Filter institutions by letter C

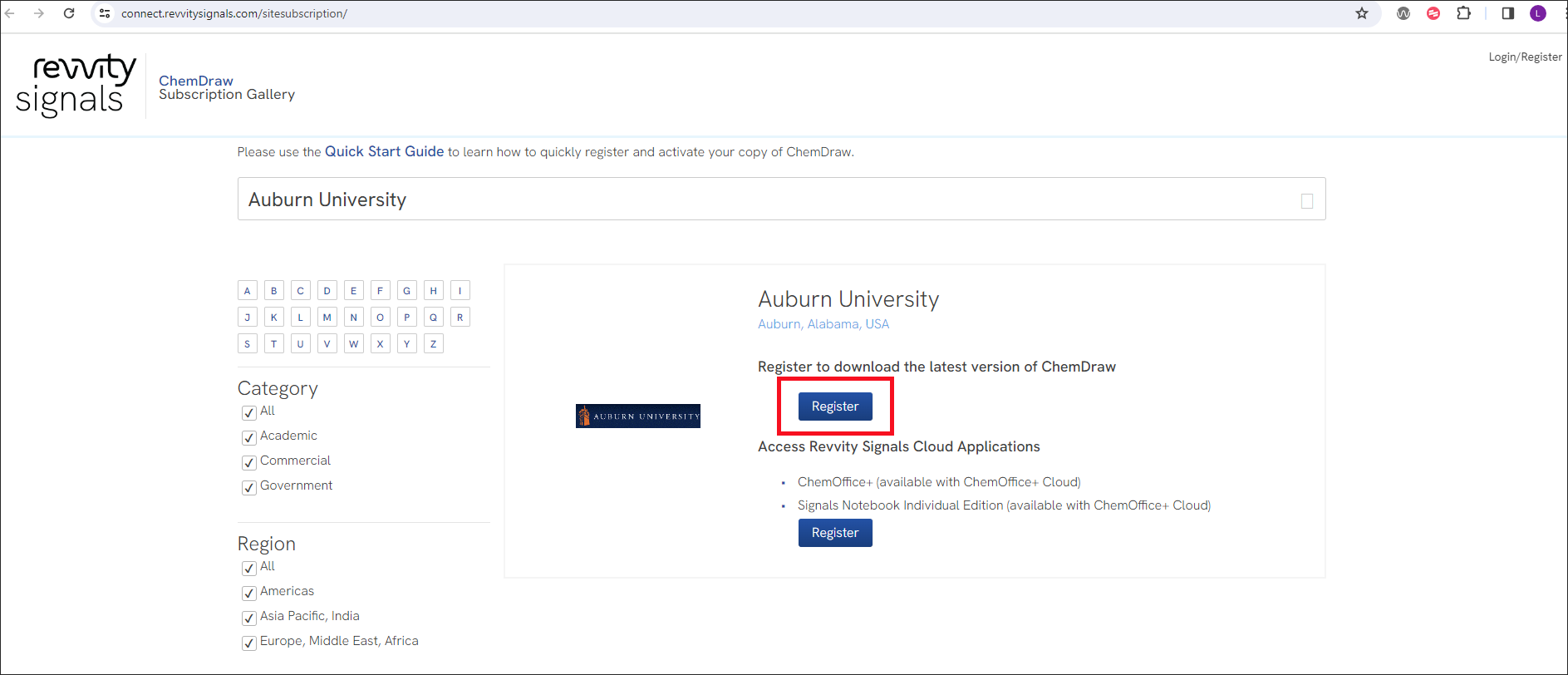click(300, 291)
